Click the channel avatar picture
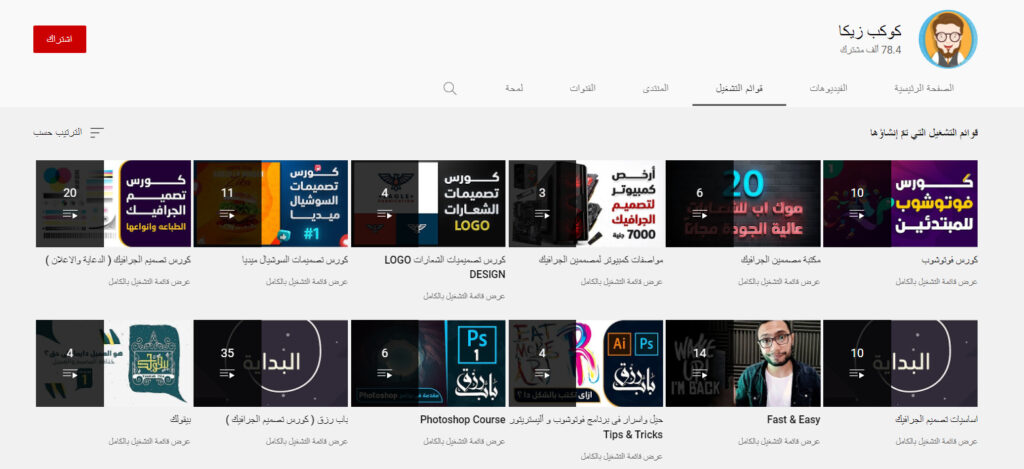1024x469 pixels. pos(947,40)
